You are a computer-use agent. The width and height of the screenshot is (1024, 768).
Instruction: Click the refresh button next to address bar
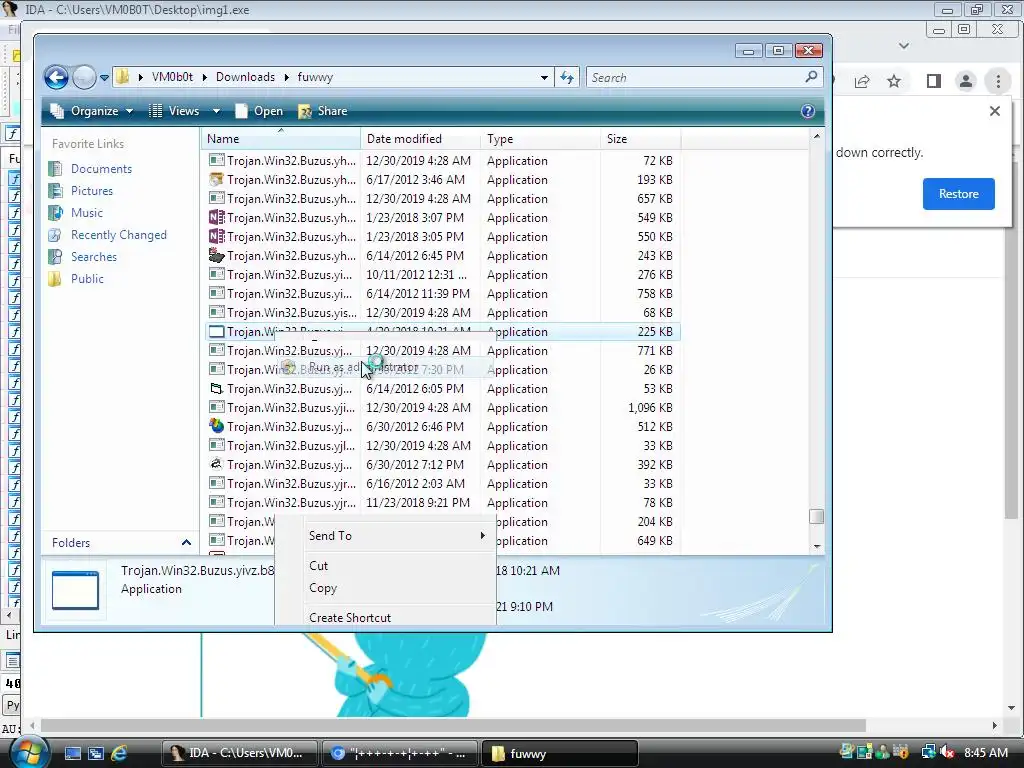pyautogui.click(x=567, y=78)
